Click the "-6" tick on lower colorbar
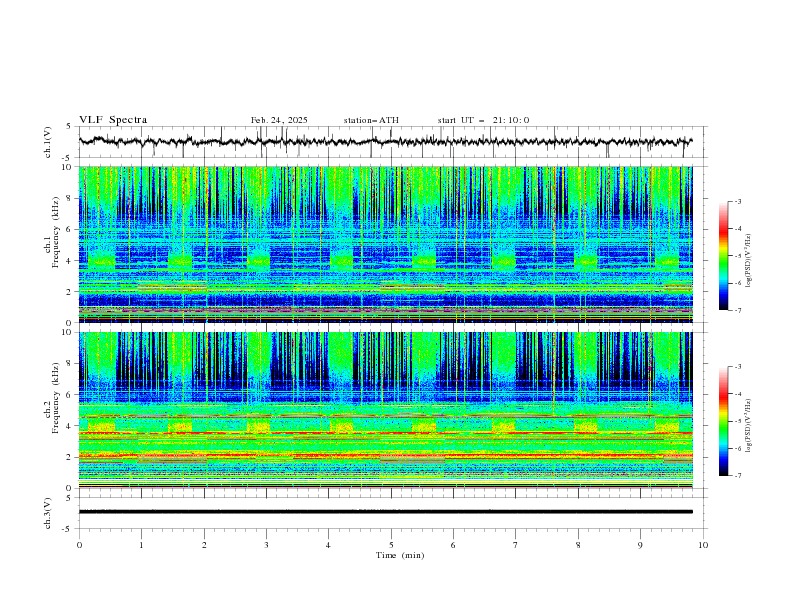The height and width of the screenshot is (612, 792). 738,448
